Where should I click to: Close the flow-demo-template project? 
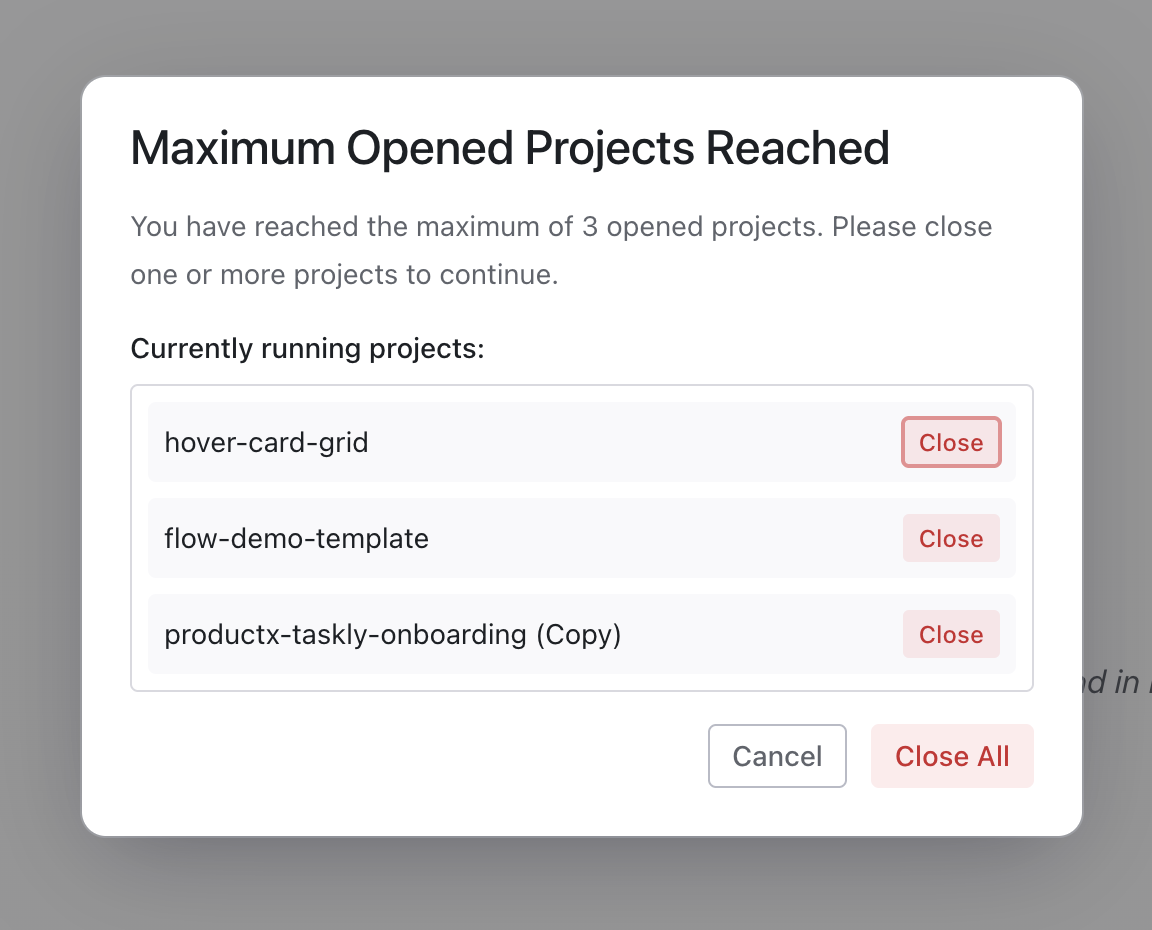(950, 539)
